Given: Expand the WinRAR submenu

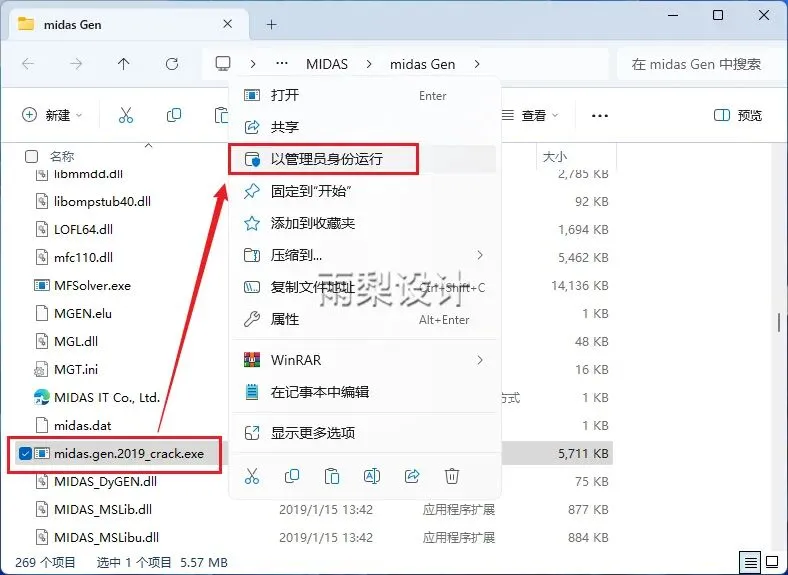Looking at the screenshot, I should [480, 360].
